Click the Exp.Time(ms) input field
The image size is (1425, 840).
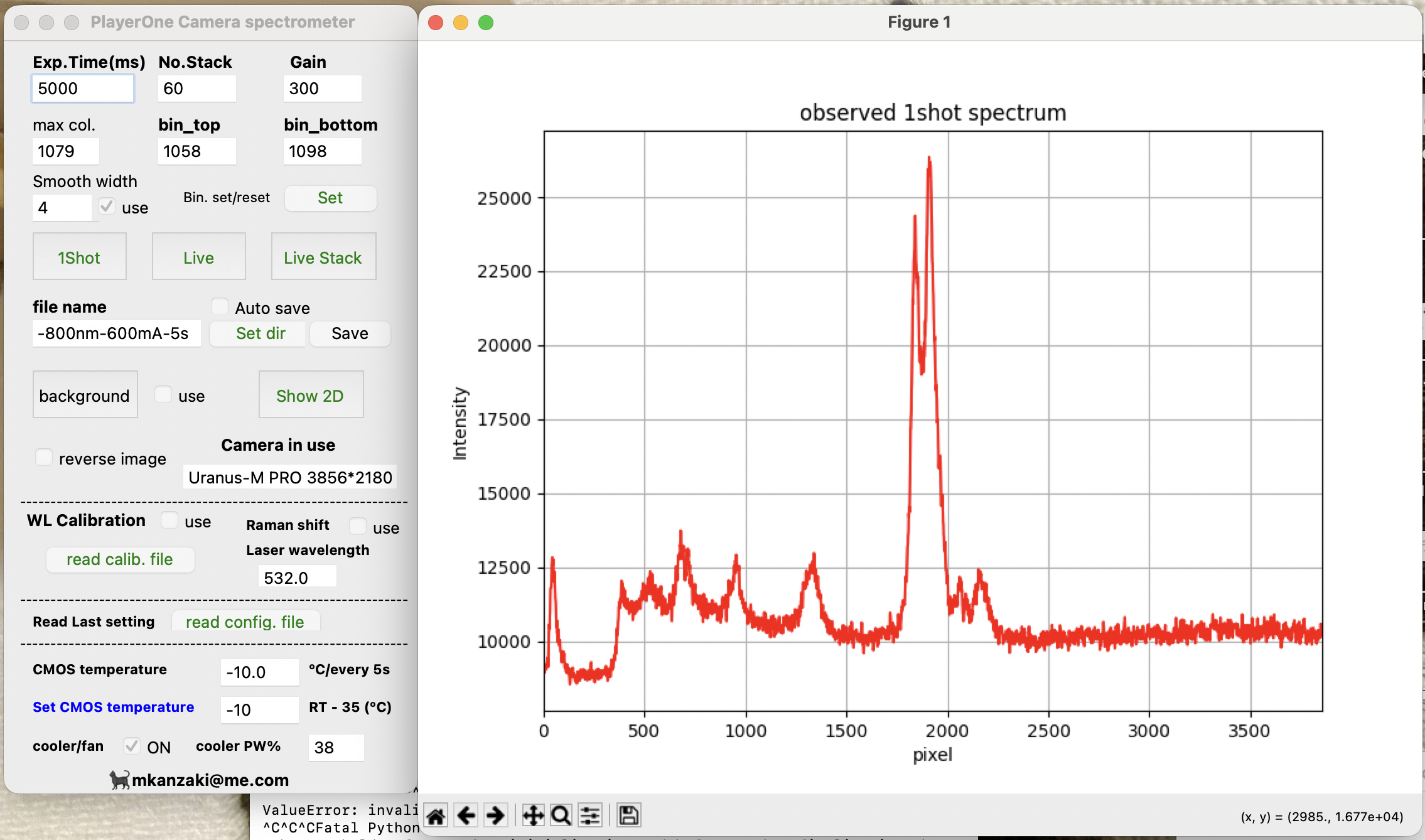82,89
